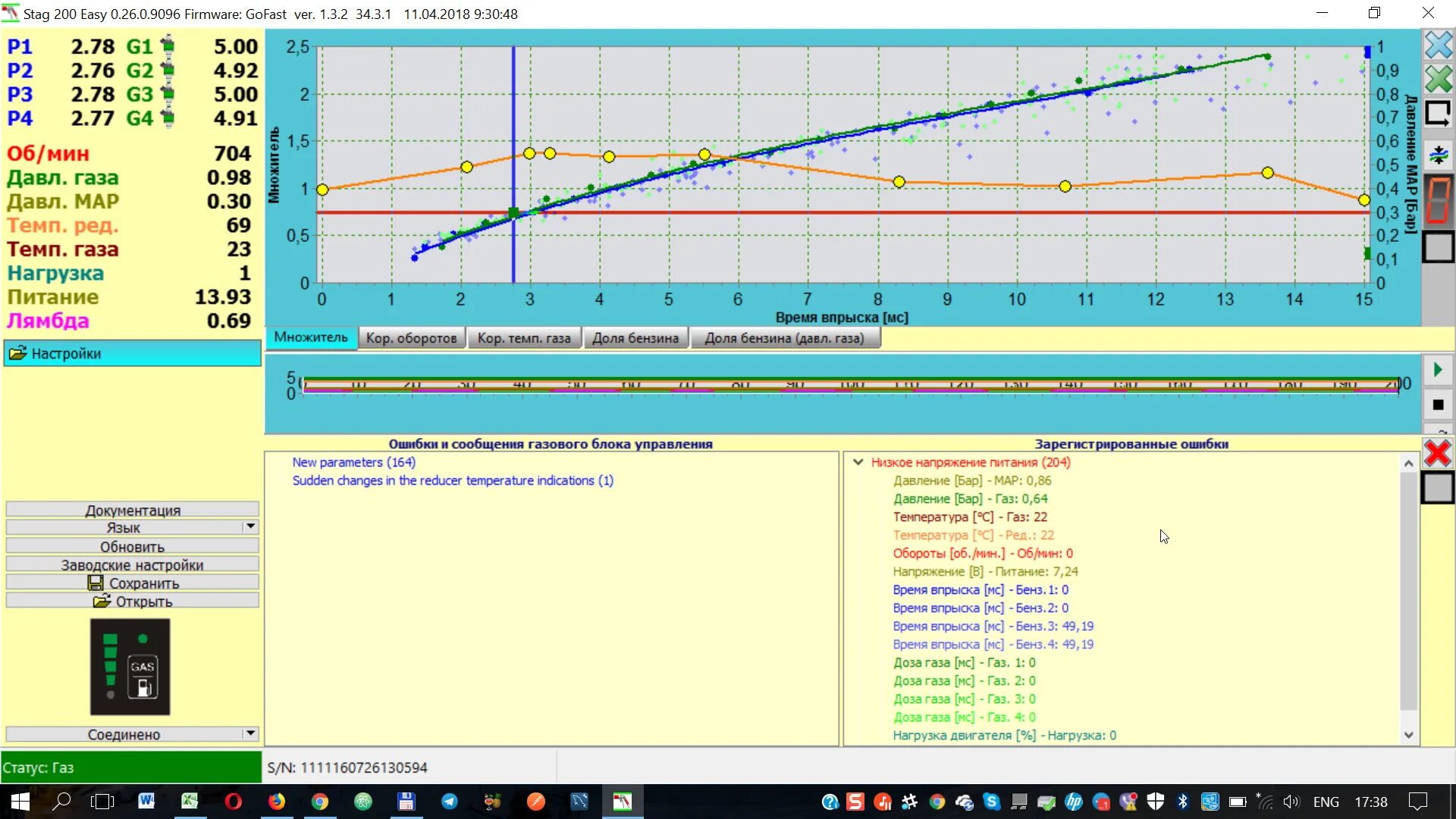Click the floppy icon on Сохранить button
This screenshot has width=1456, height=819.
[96, 583]
